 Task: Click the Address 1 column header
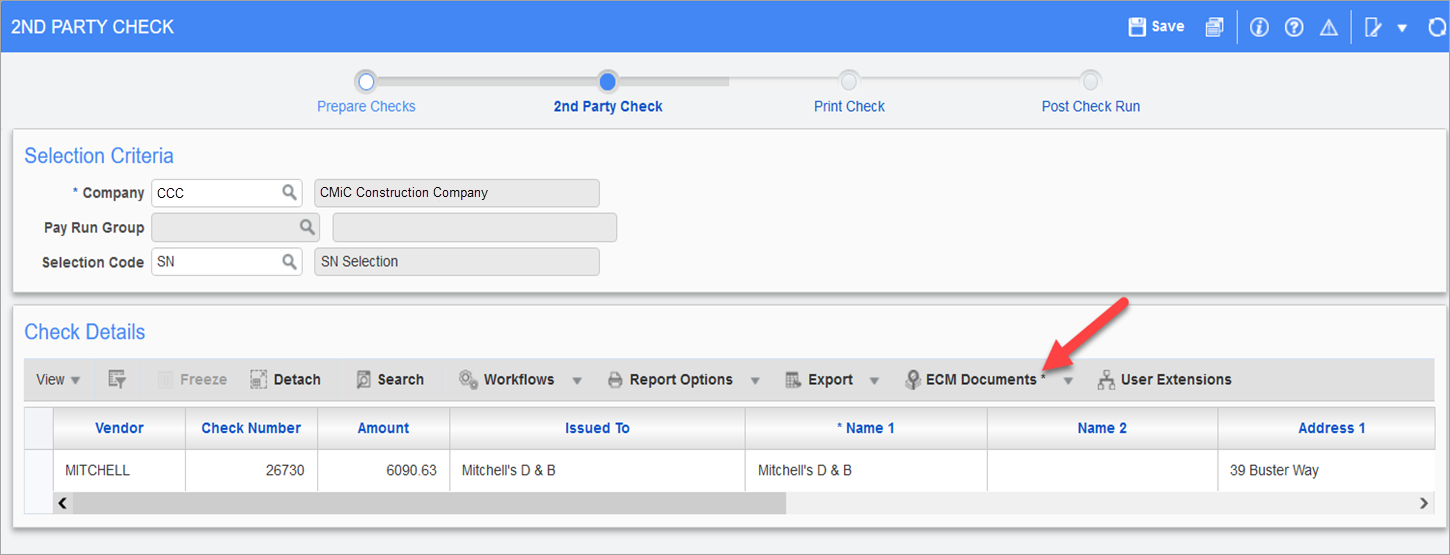pos(1327,428)
